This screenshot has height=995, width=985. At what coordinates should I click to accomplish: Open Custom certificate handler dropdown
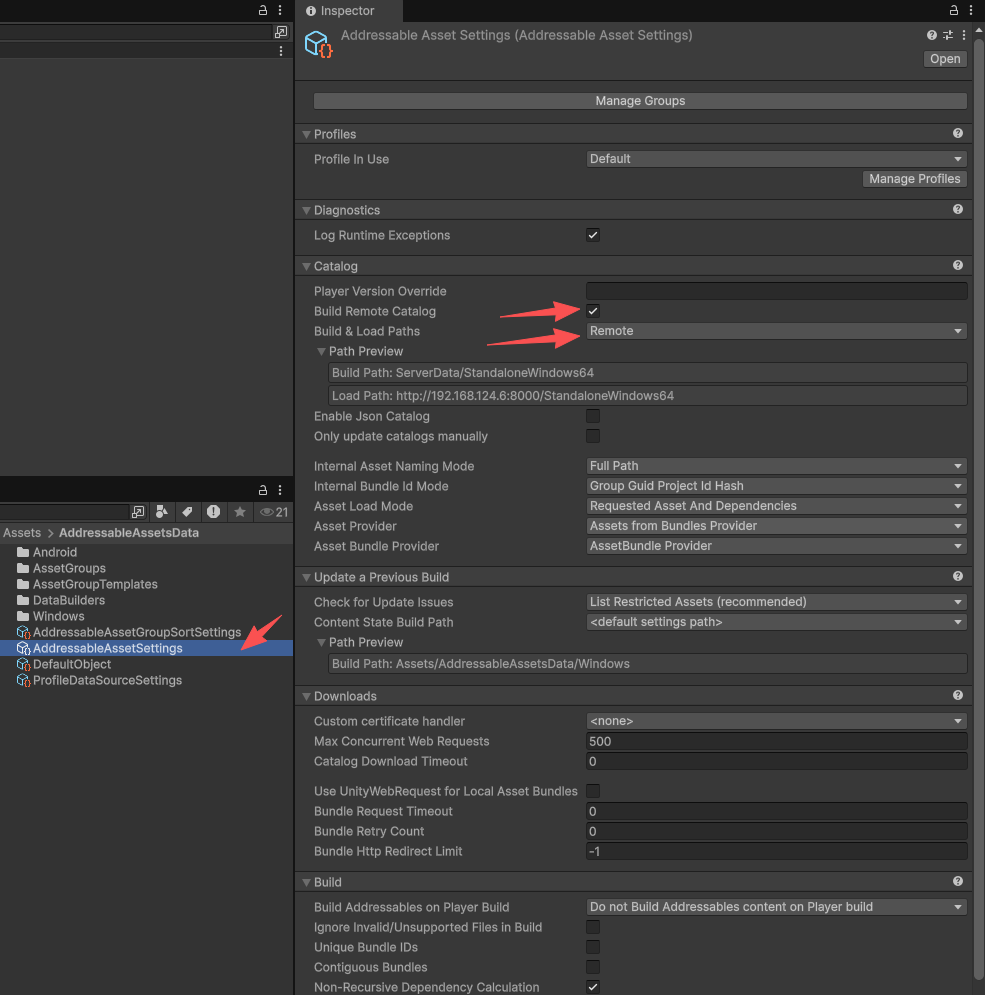[776, 721]
